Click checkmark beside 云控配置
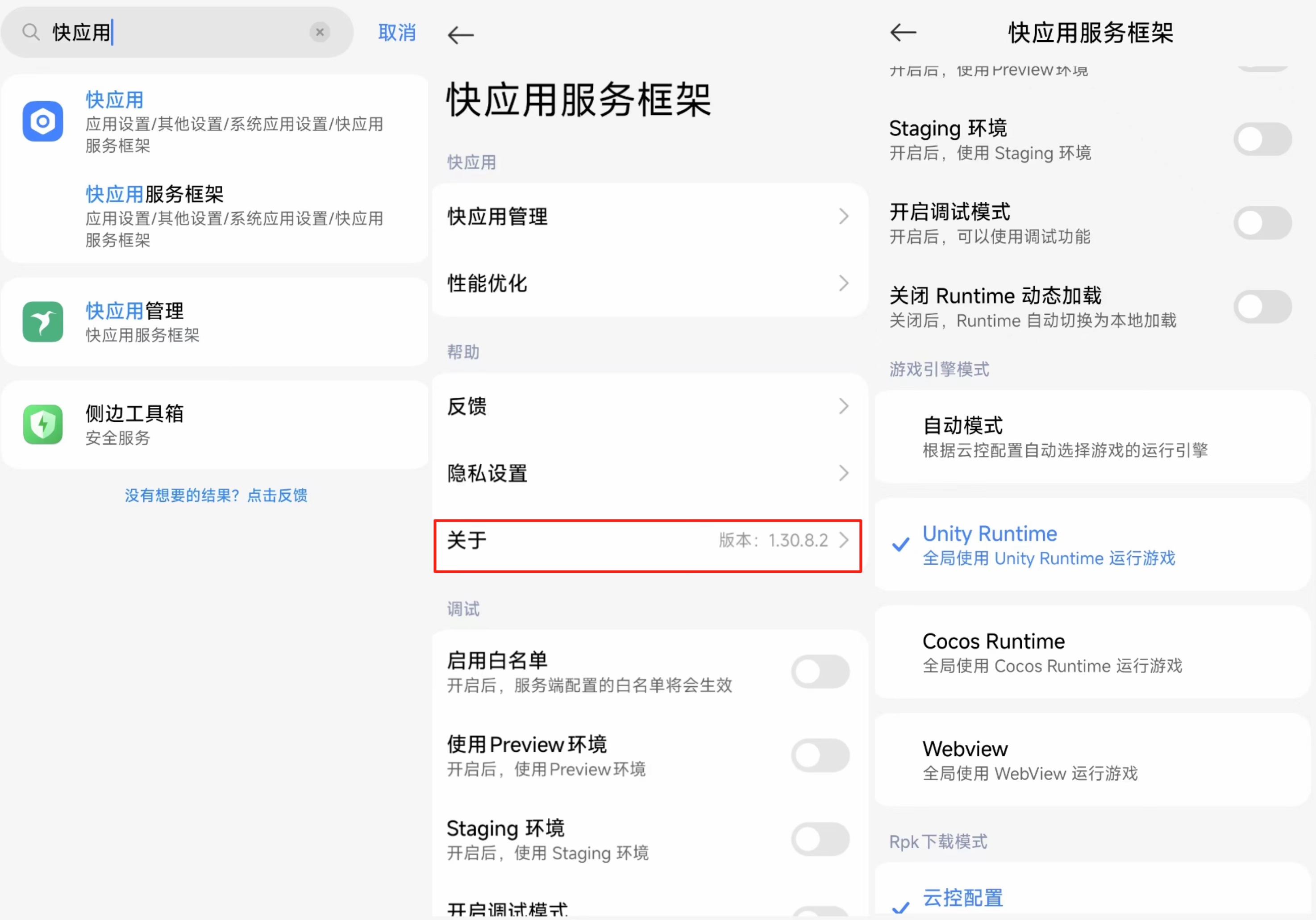This screenshot has width=1316, height=920. click(x=900, y=908)
